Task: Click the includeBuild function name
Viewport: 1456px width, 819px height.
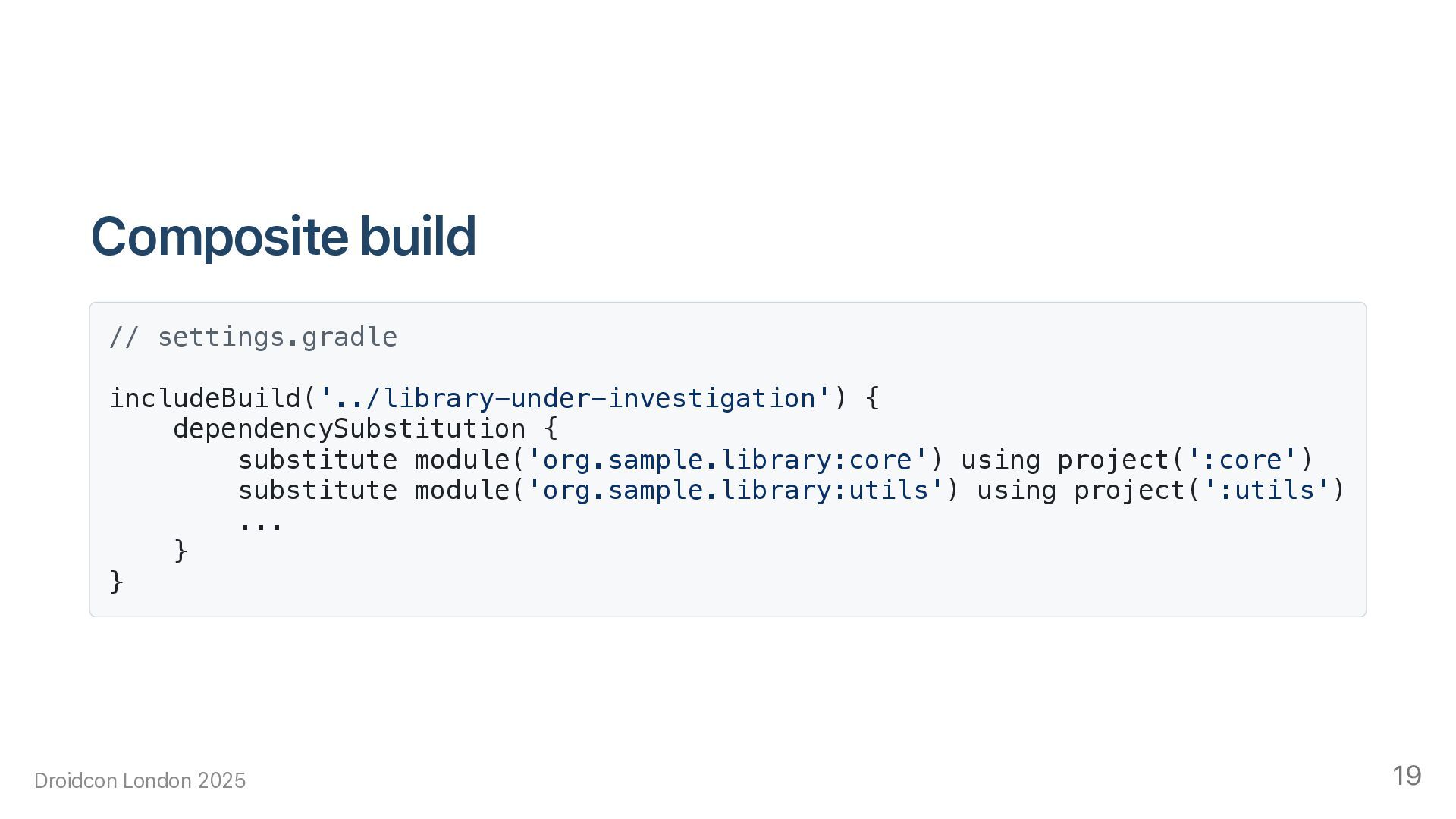Action: (205, 398)
